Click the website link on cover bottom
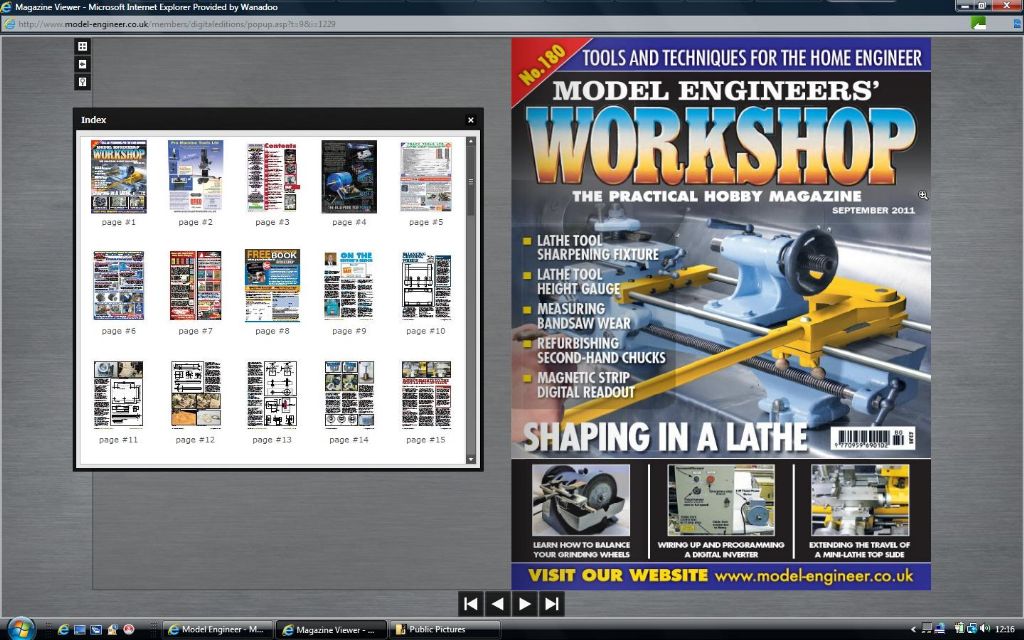Screen dimensions: 1024x640 pyautogui.click(x=813, y=576)
